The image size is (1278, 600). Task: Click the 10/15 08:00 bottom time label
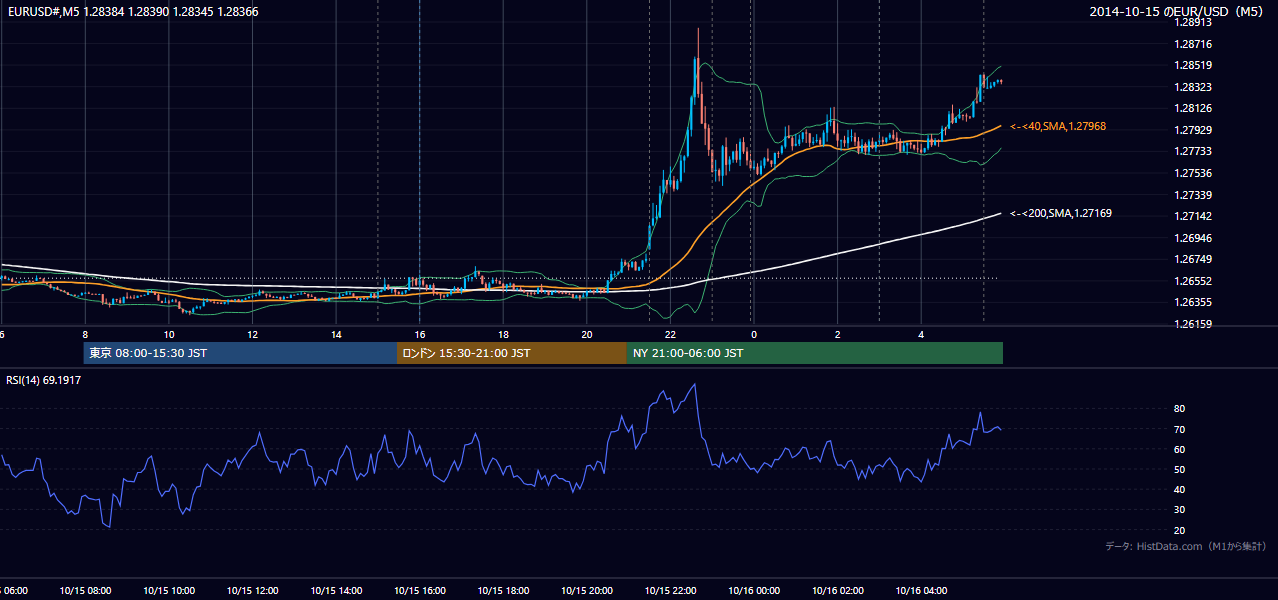pyautogui.click(x=85, y=591)
